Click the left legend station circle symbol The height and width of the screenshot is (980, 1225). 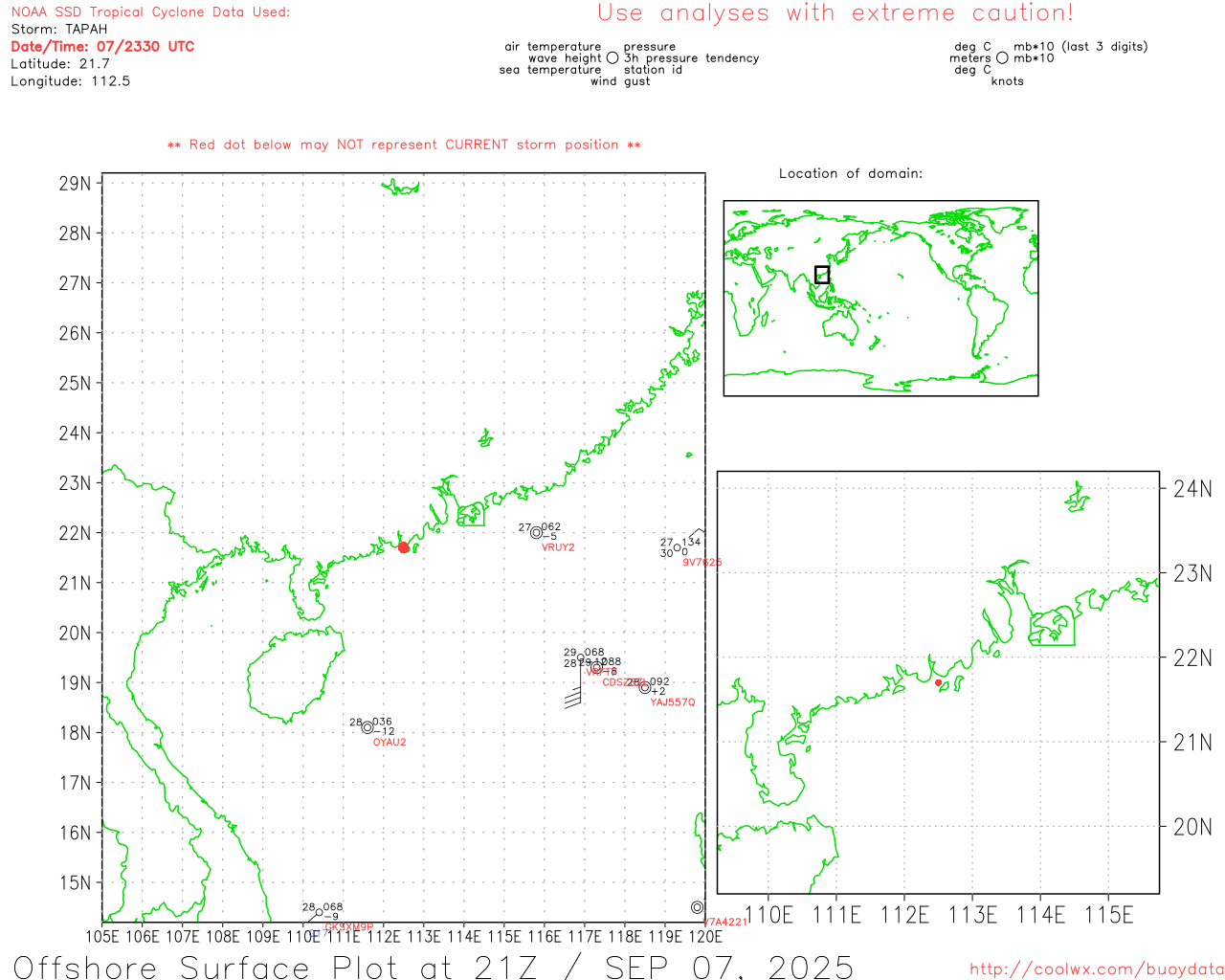coord(612,58)
